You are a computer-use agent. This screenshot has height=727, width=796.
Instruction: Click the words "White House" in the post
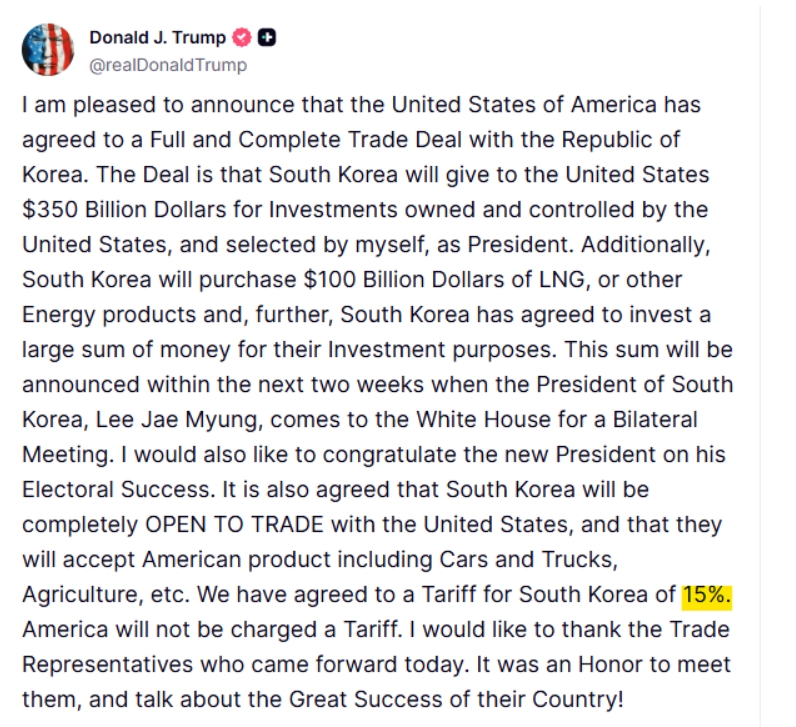[483, 420]
